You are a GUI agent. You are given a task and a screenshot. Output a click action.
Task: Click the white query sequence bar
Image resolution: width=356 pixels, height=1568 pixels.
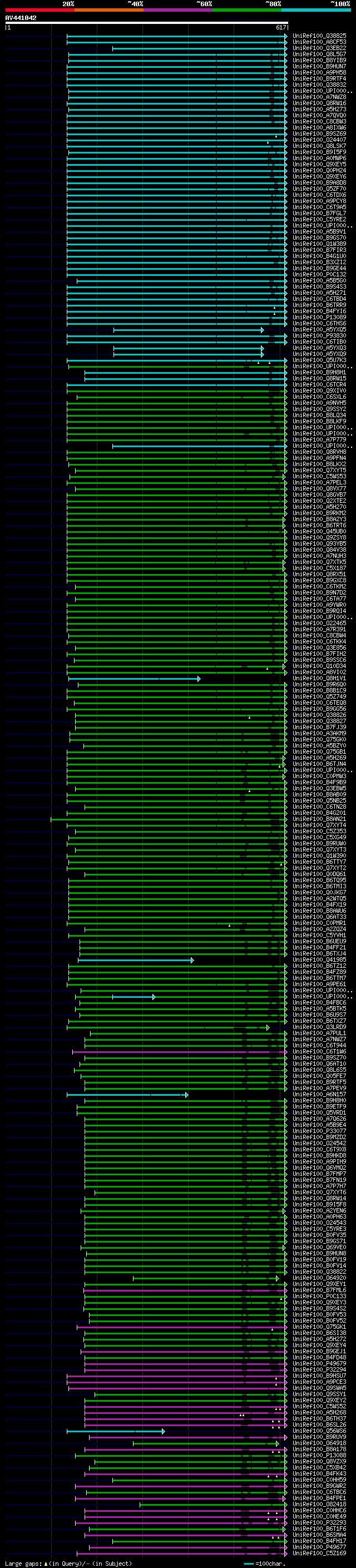coord(147,22)
